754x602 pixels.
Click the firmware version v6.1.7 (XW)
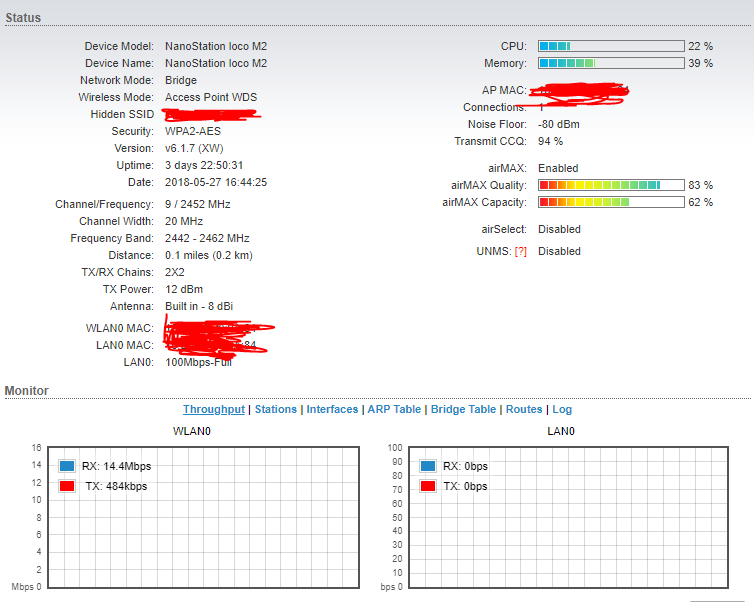[194, 148]
